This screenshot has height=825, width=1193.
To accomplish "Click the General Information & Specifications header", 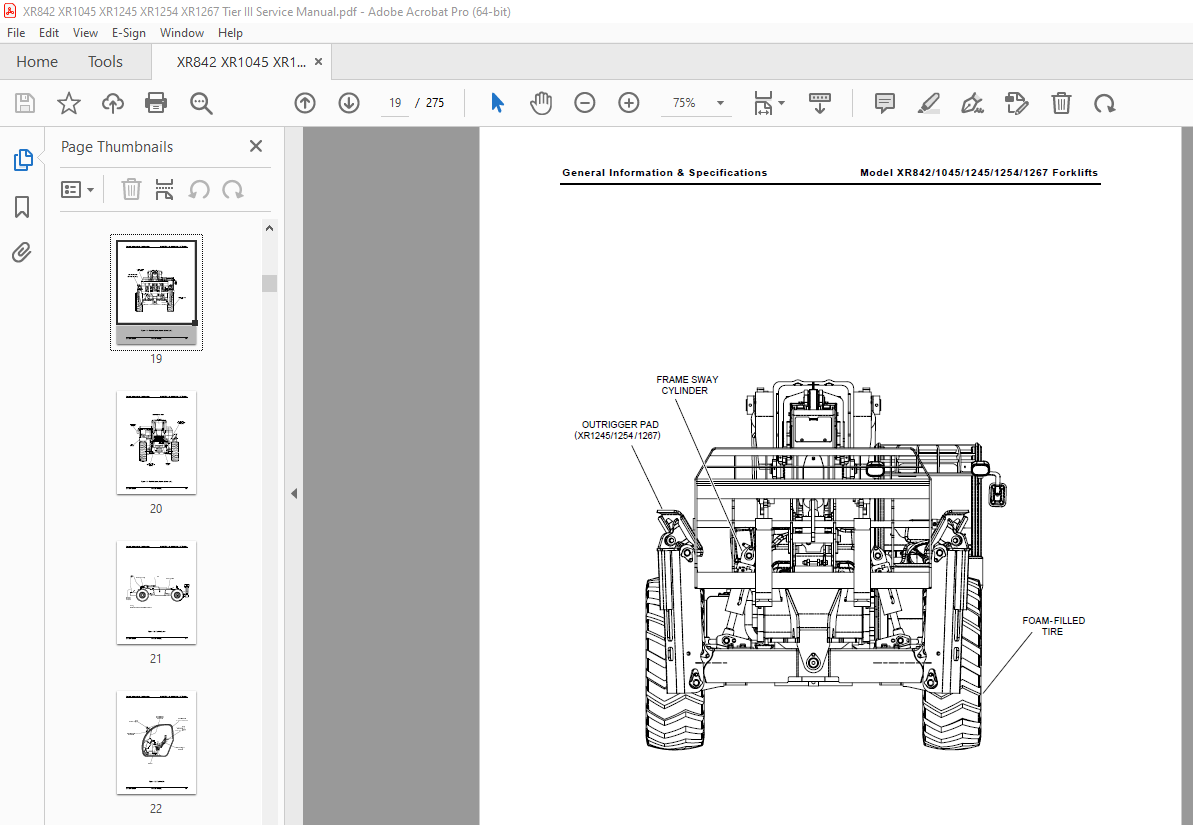I will pyautogui.click(x=664, y=173).
